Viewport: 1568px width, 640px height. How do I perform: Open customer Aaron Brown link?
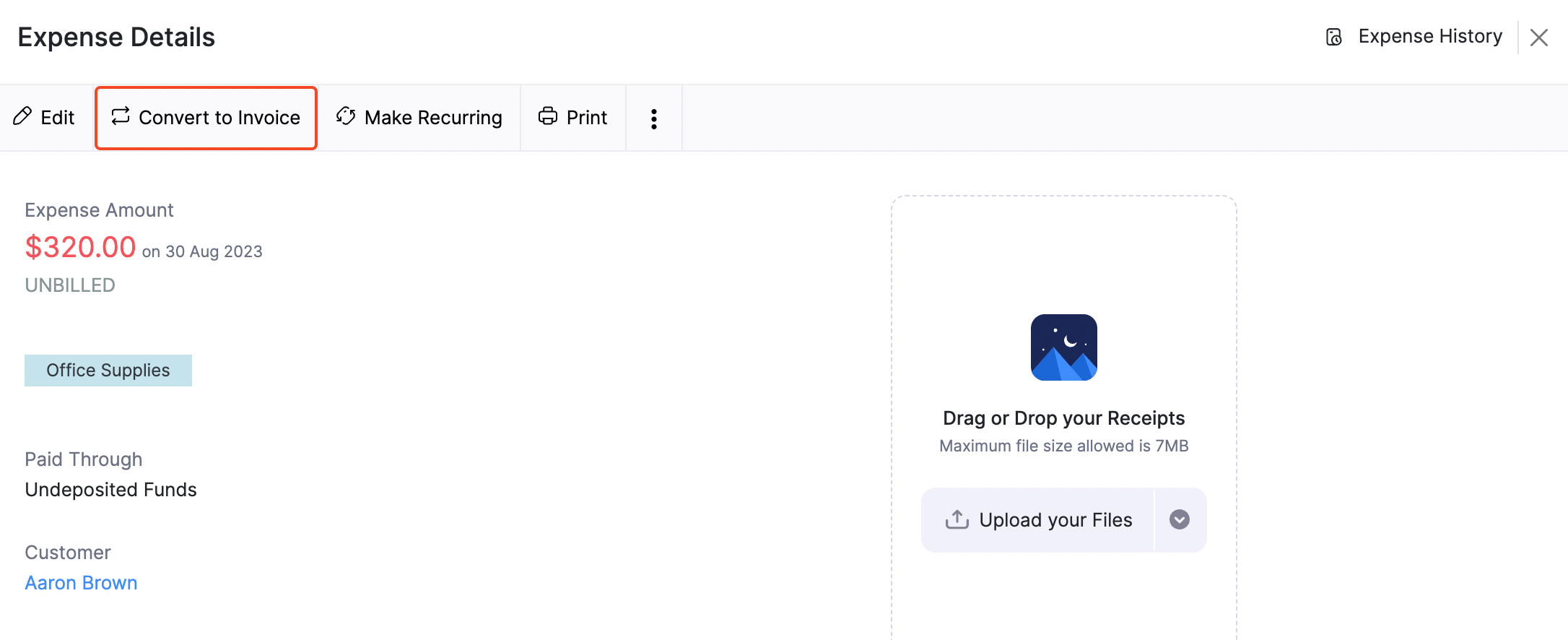81,583
